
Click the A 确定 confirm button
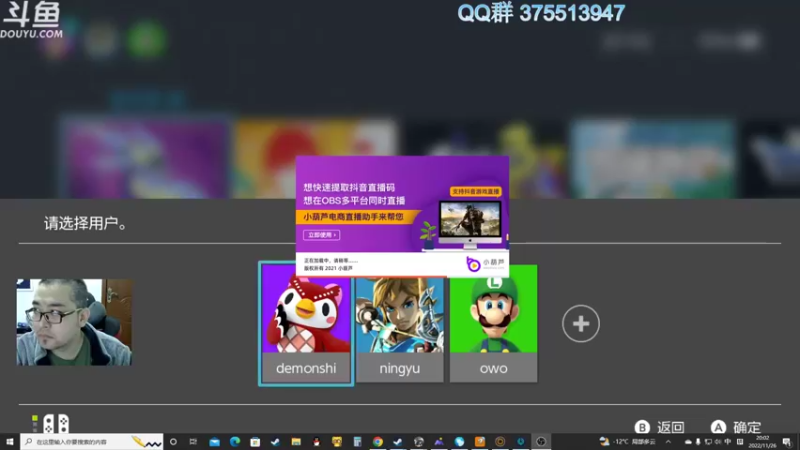pos(736,427)
